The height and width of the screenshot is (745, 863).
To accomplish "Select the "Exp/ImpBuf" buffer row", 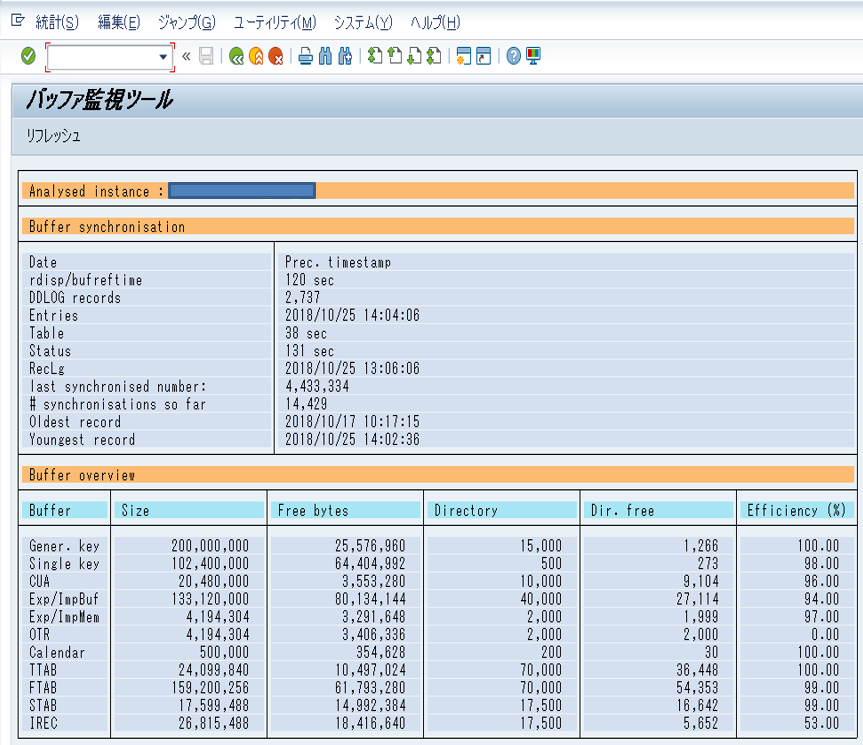I will [436, 599].
